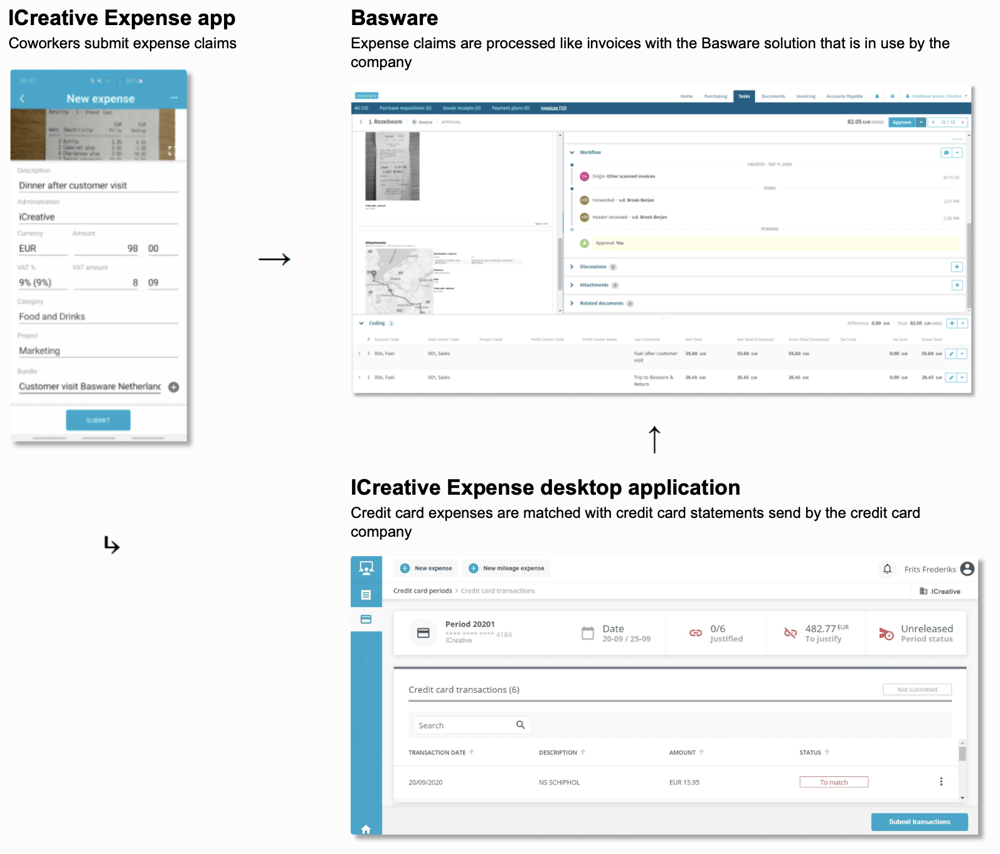
Task: Add a coding row with the plus button
Action: pos(952,323)
